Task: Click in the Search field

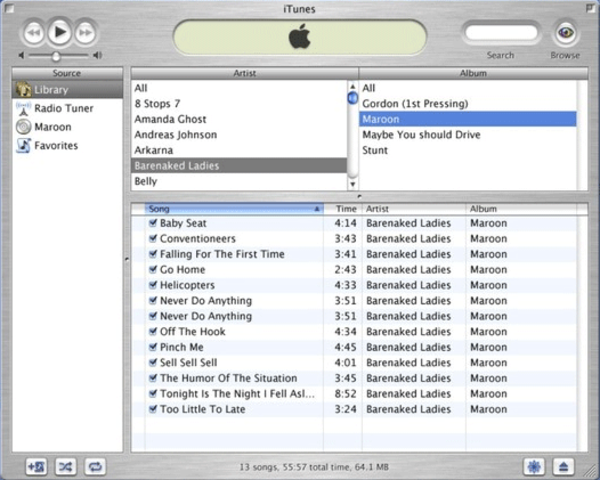Action: click(501, 33)
